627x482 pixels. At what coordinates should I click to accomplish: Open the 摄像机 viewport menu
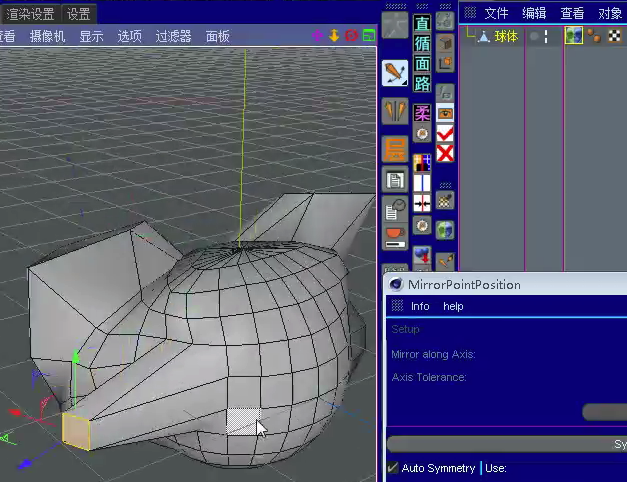(x=47, y=36)
